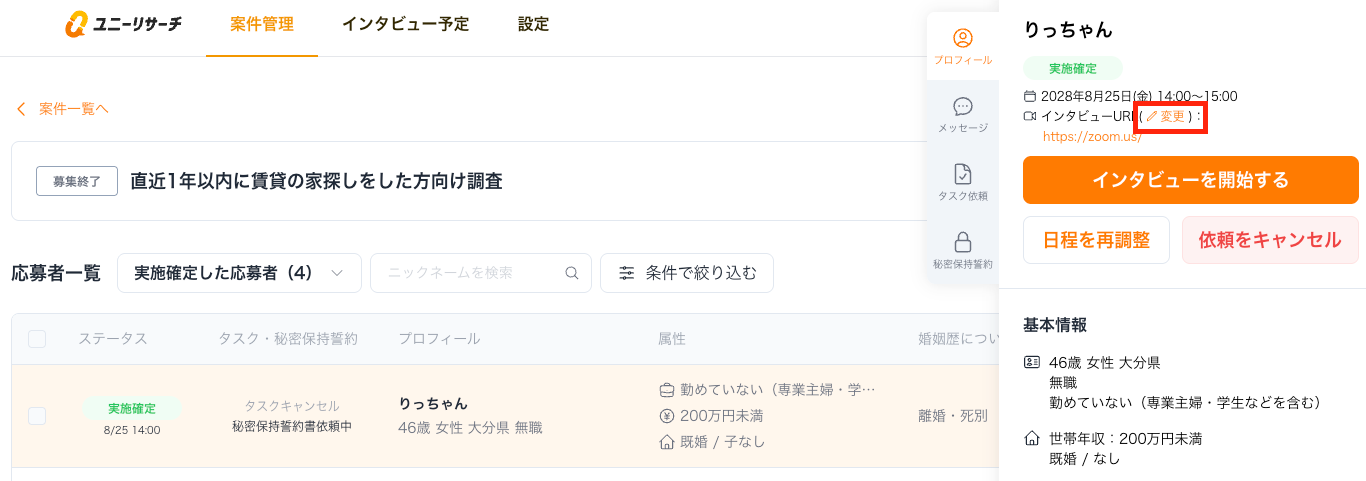The width and height of the screenshot is (1366, 481).
Task: Click the search magnifier icon
Action: point(572,273)
